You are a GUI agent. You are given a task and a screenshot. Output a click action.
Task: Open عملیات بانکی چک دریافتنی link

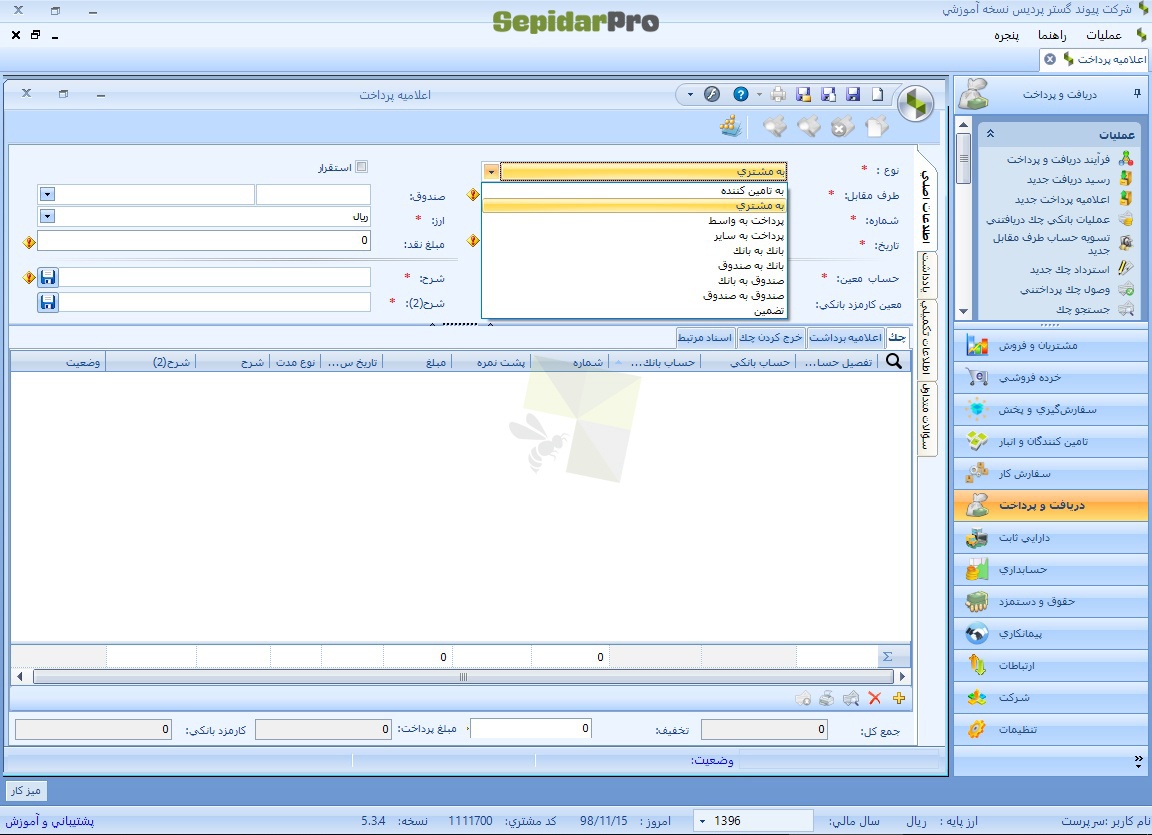[x=1048, y=219]
